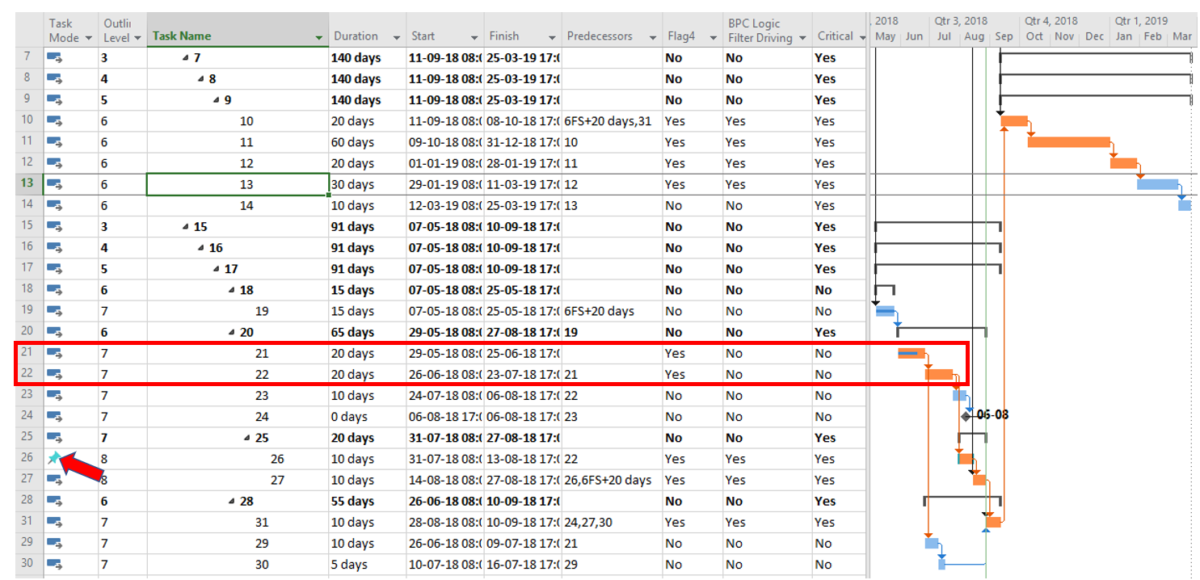Select row number 22
The height and width of the screenshot is (580, 1200).
(28, 373)
